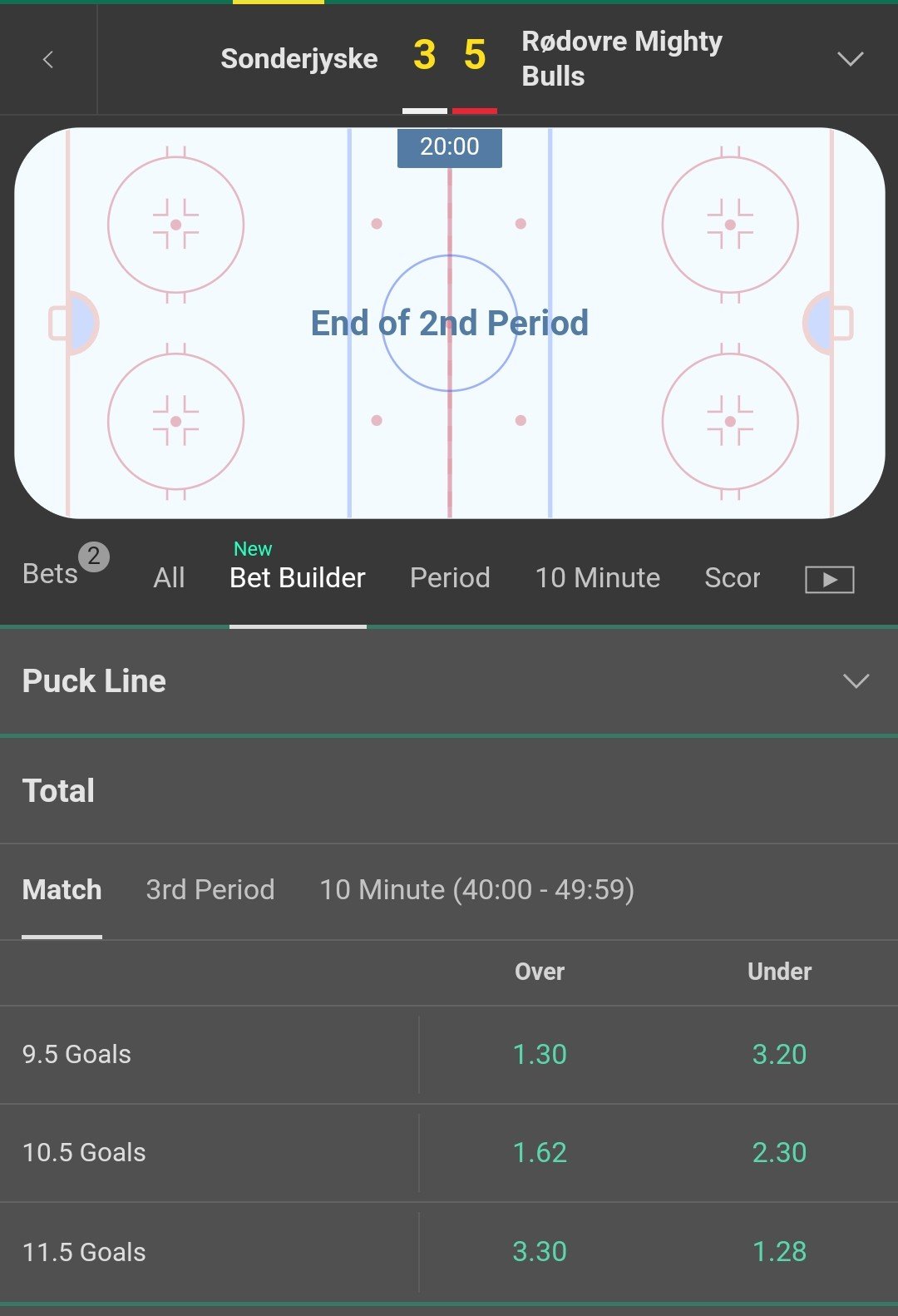Collapse the Puck Line section chevron
The image size is (898, 1316).
pyautogui.click(x=856, y=681)
